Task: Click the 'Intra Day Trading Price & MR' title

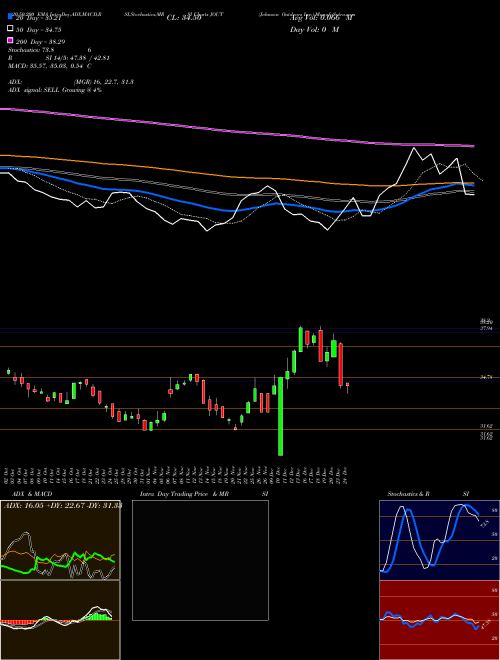Action: click(184, 494)
